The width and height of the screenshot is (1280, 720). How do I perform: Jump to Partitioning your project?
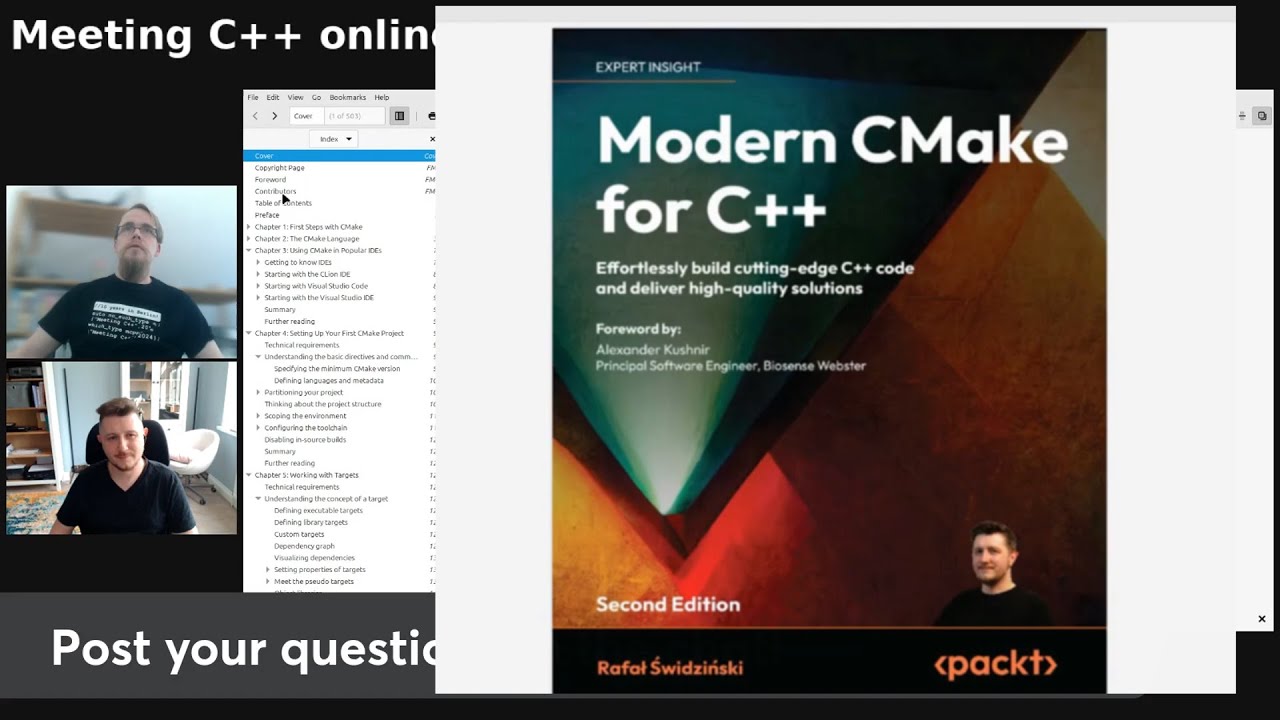(304, 392)
